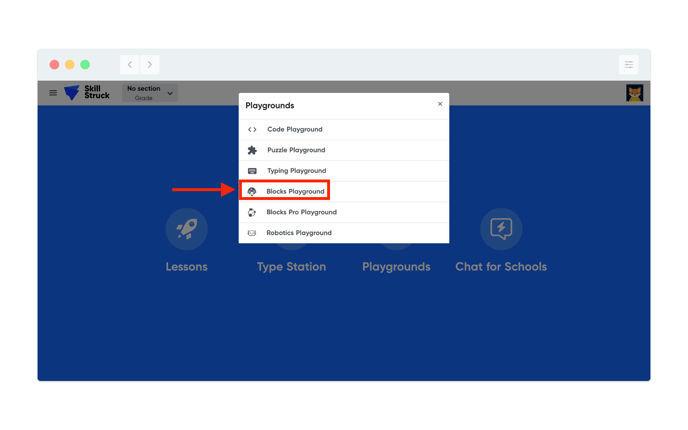688x430 pixels.
Task: Open the user avatar in top right
Action: pyautogui.click(x=634, y=93)
